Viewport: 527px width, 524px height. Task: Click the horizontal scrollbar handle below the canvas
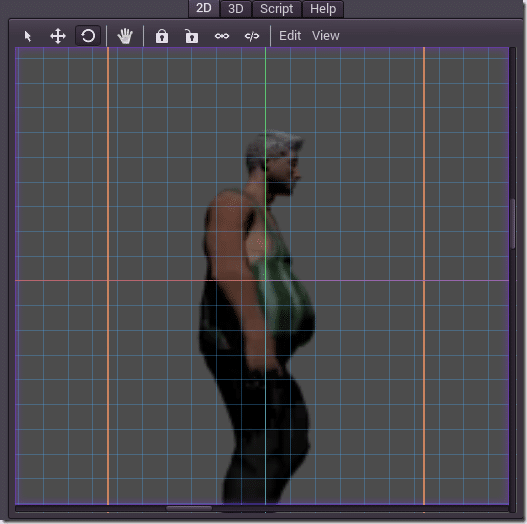click(x=189, y=508)
